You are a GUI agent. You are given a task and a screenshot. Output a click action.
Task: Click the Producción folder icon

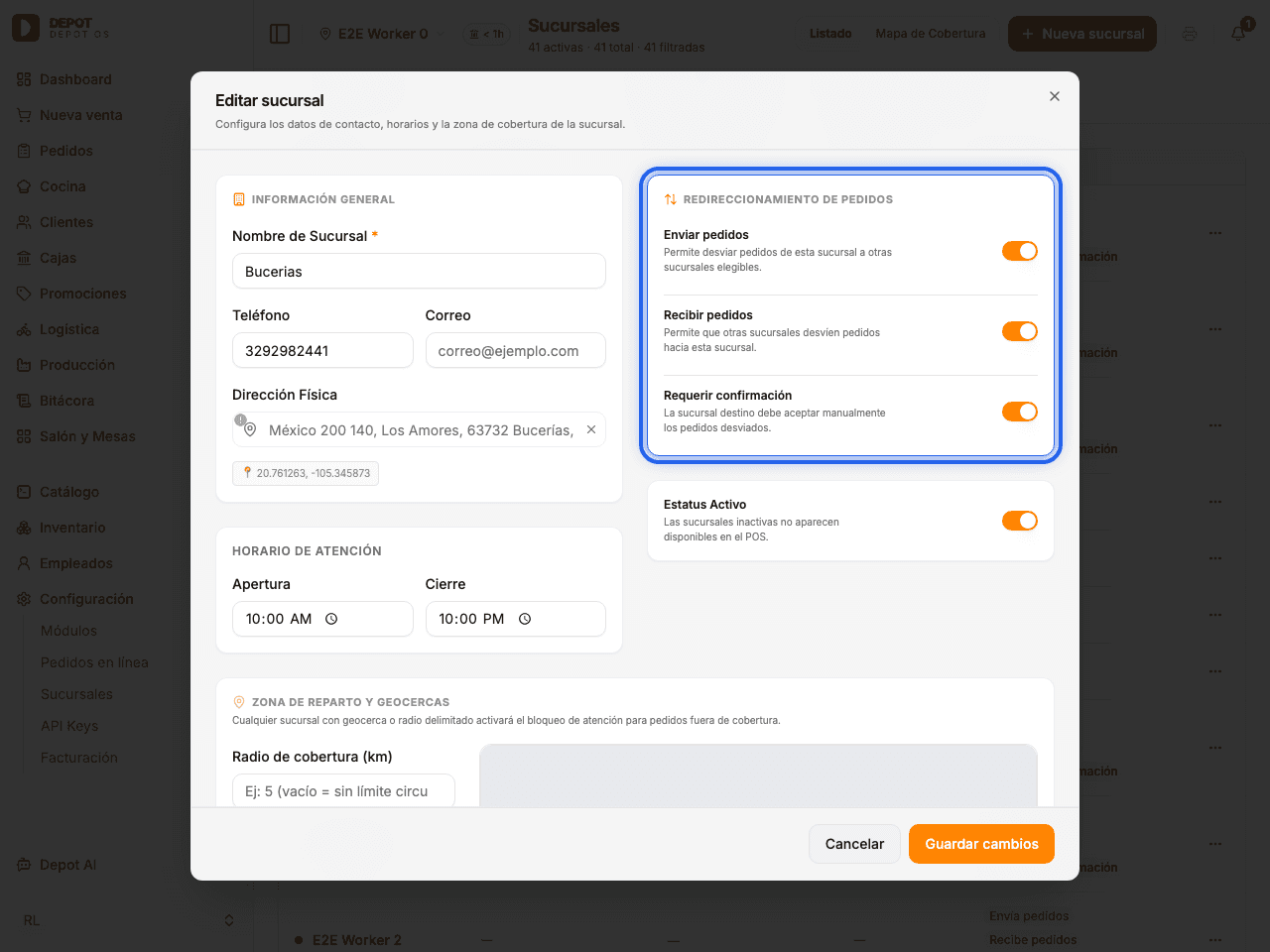tap(24, 365)
